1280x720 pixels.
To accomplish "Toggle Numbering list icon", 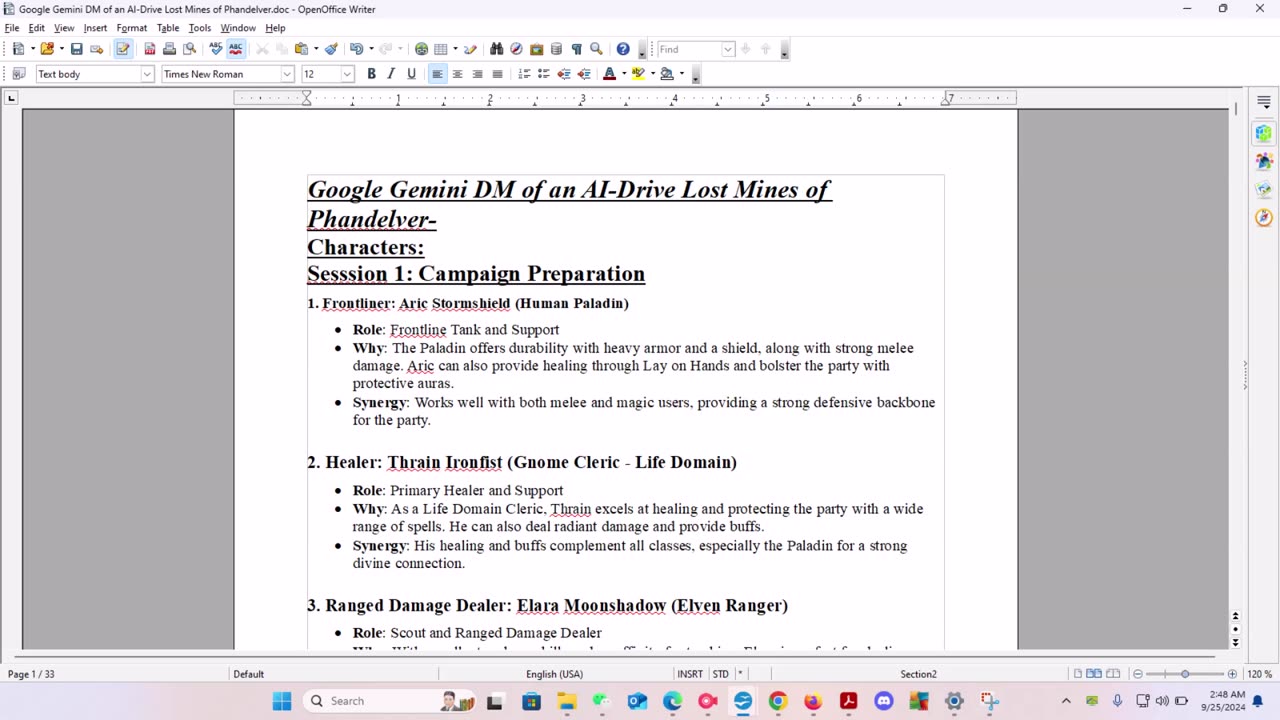I will [x=524, y=74].
